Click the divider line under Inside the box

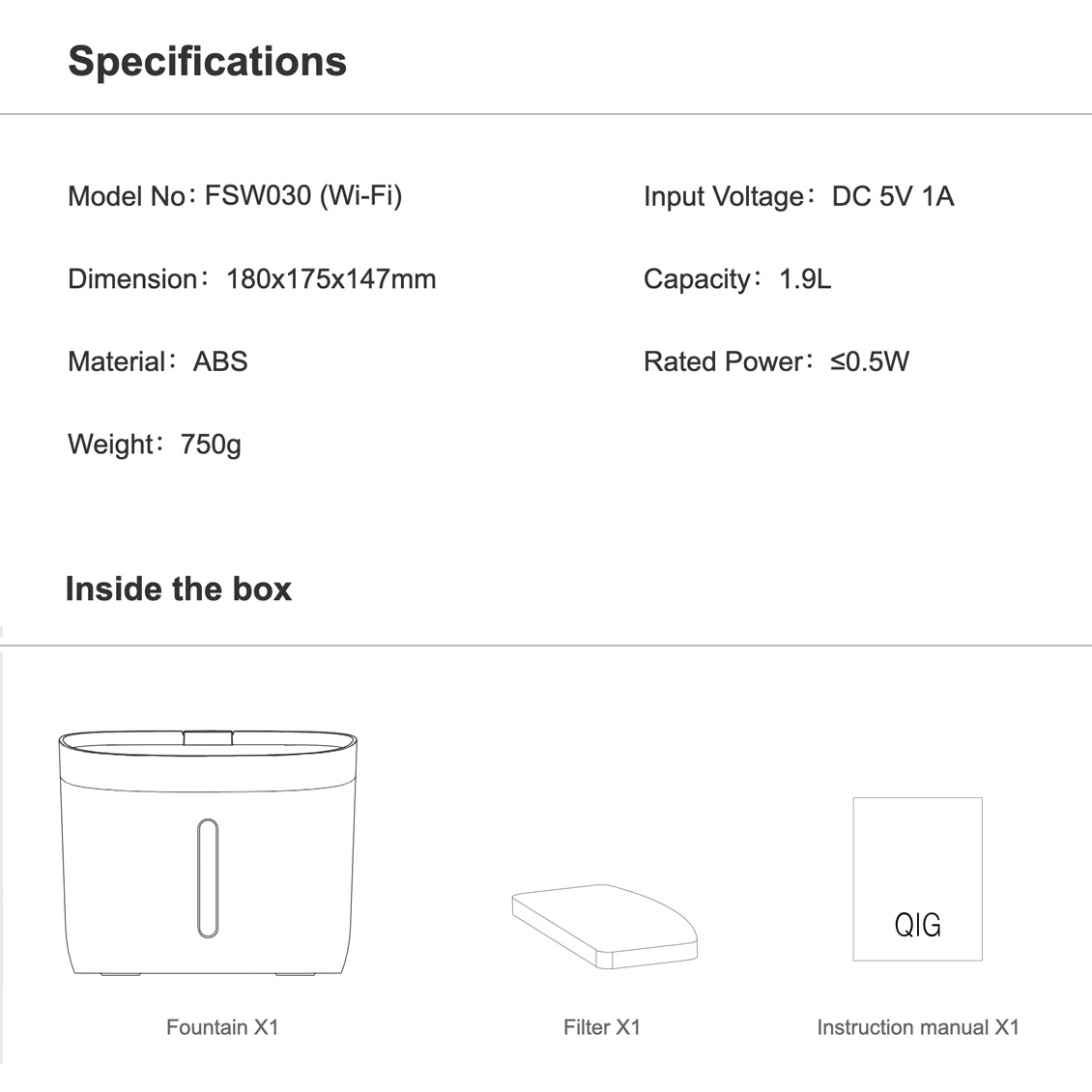tap(546, 646)
